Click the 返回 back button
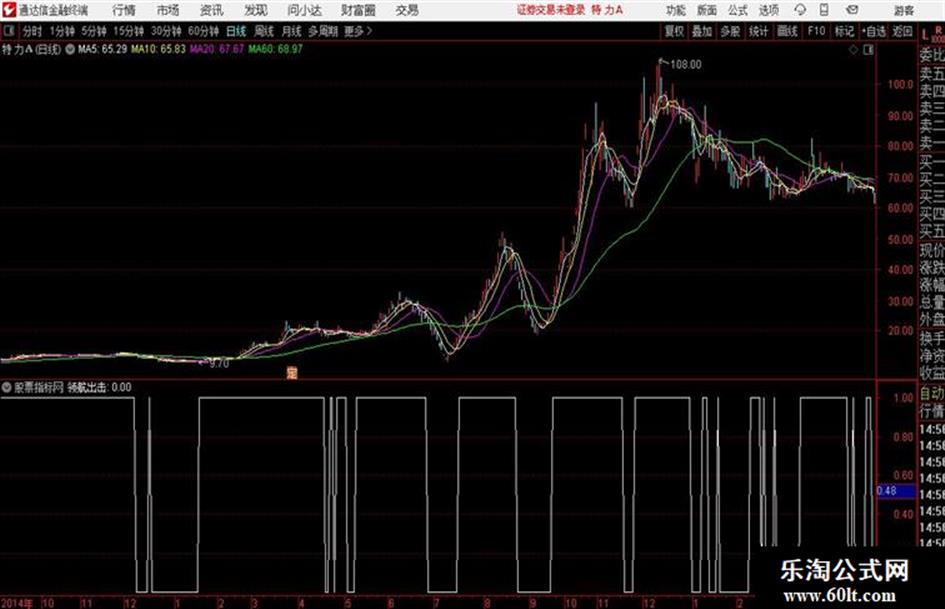The image size is (945, 609). click(x=902, y=31)
